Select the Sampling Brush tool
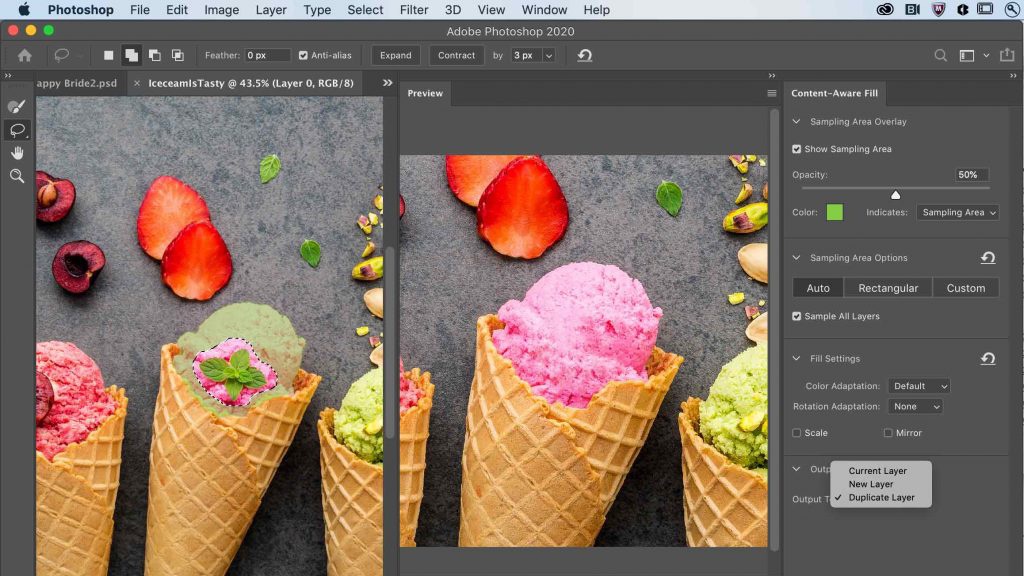Image resolution: width=1024 pixels, height=576 pixels. [x=17, y=106]
